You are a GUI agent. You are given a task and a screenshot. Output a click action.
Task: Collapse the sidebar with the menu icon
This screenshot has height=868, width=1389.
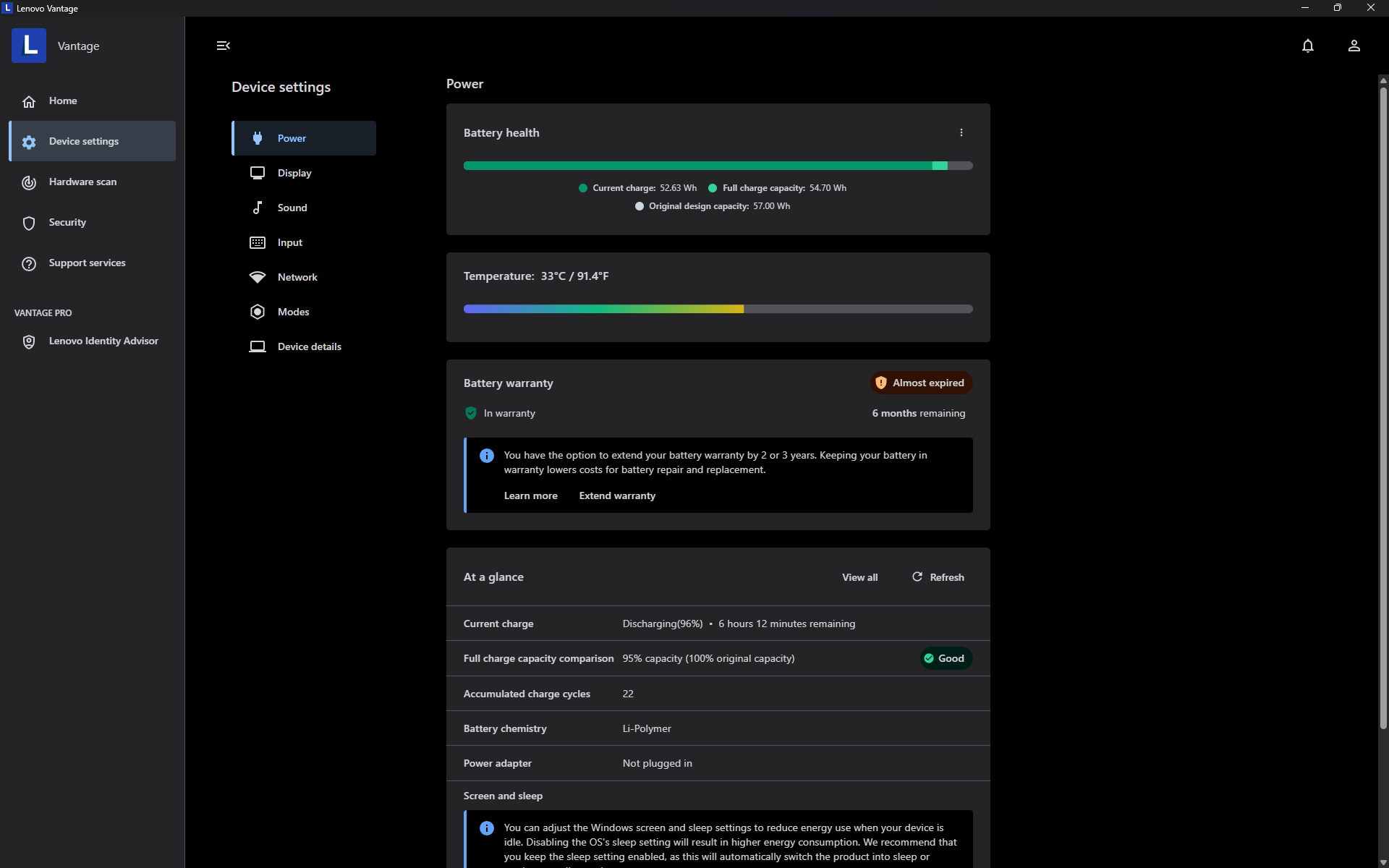pos(223,46)
